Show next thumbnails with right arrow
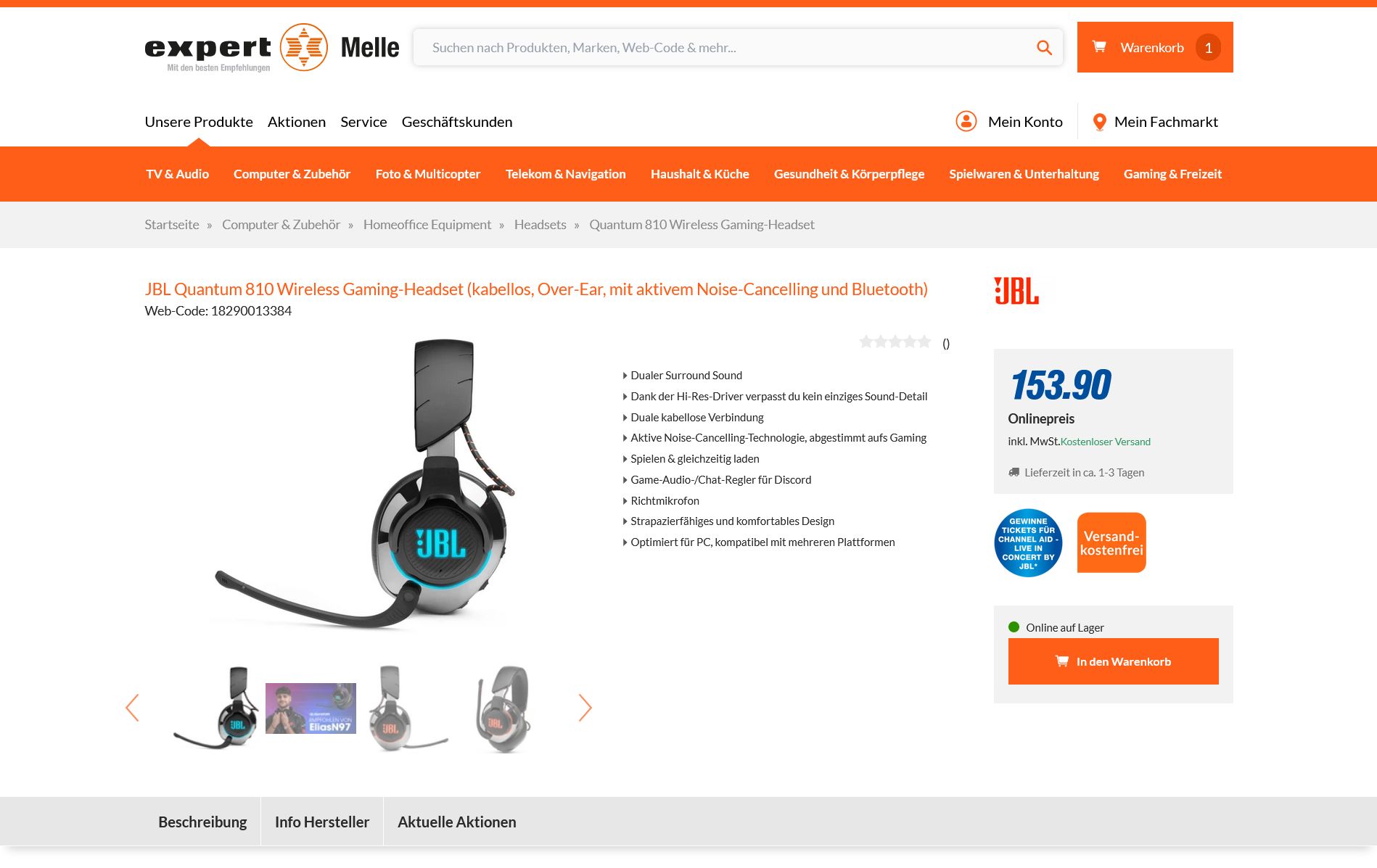 click(585, 708)
